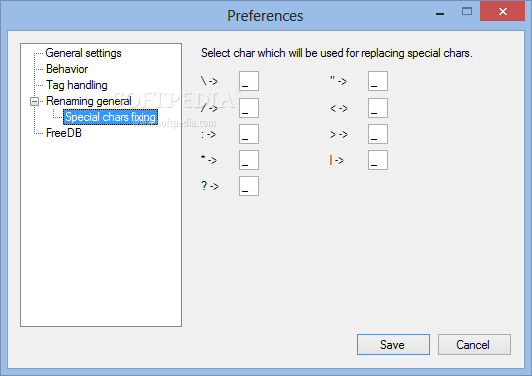Open the Tag handling section
The width and height of the screenshot is (532, 376).
77,85
